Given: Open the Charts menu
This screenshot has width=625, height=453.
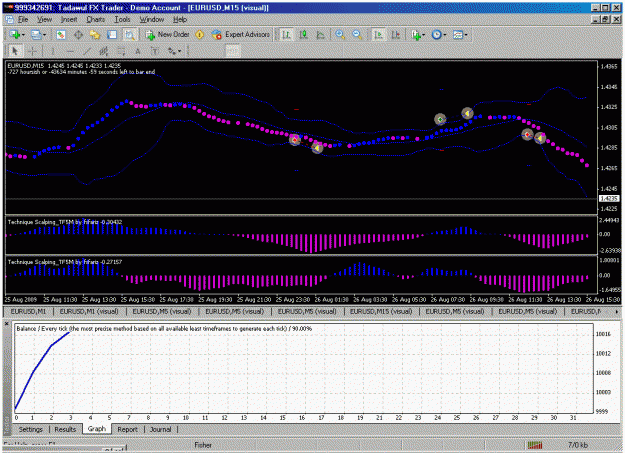Looking at the screenshot, I should coord(96,19).
